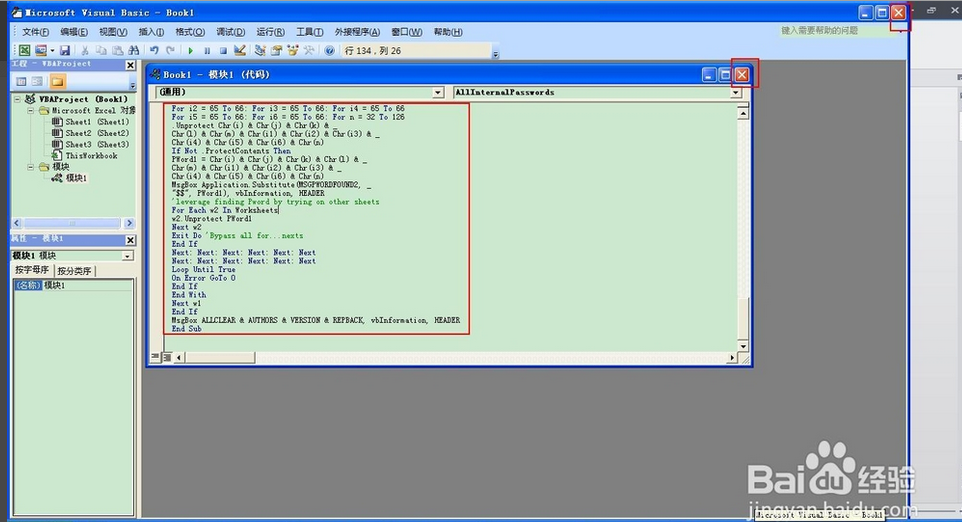Open the Insert object dropdown arrow

(x=52, y=50)
